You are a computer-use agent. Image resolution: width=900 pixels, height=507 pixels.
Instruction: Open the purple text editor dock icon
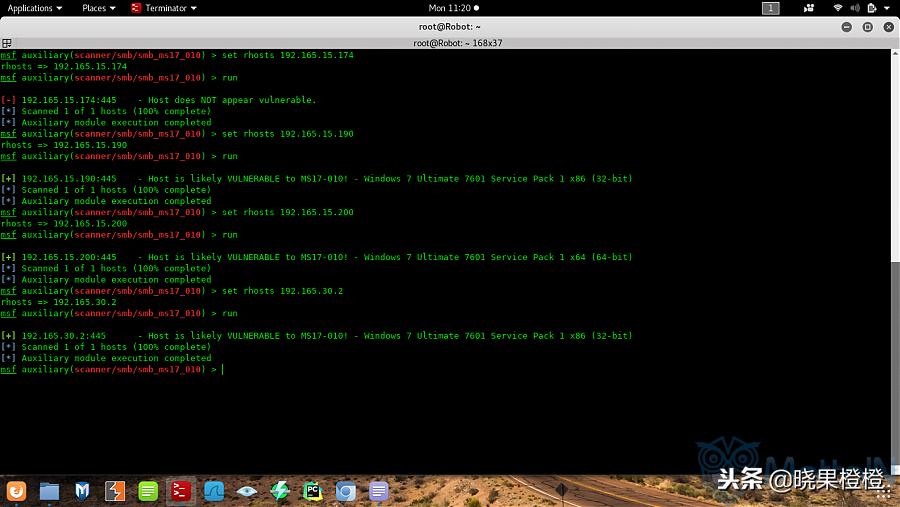click(378, 491)
